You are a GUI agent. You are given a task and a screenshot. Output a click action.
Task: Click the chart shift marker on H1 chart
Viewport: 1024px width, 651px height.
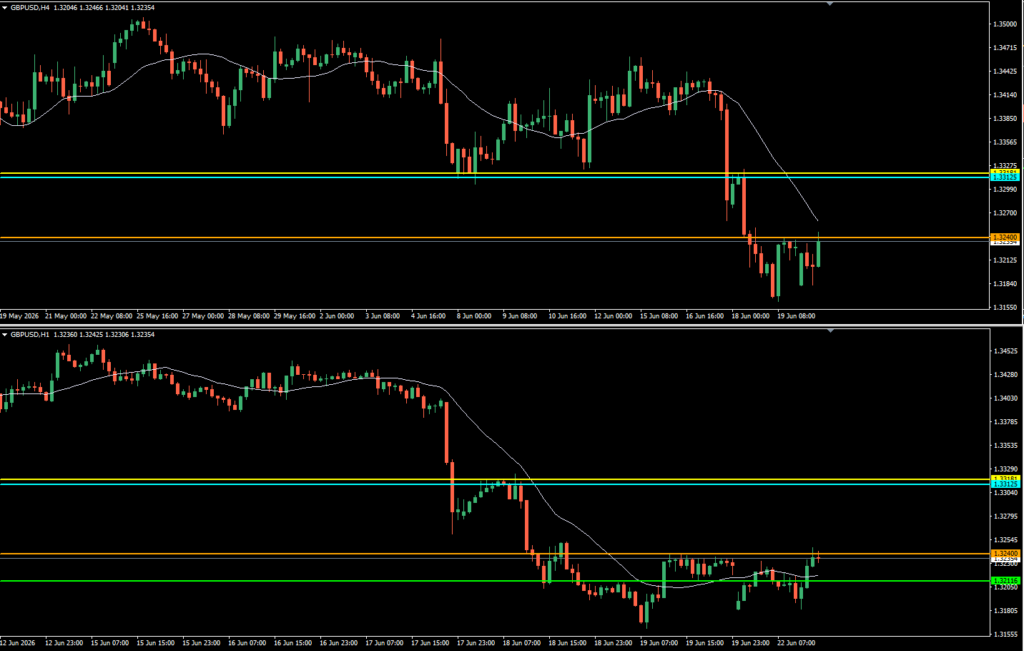click(830, 331)
